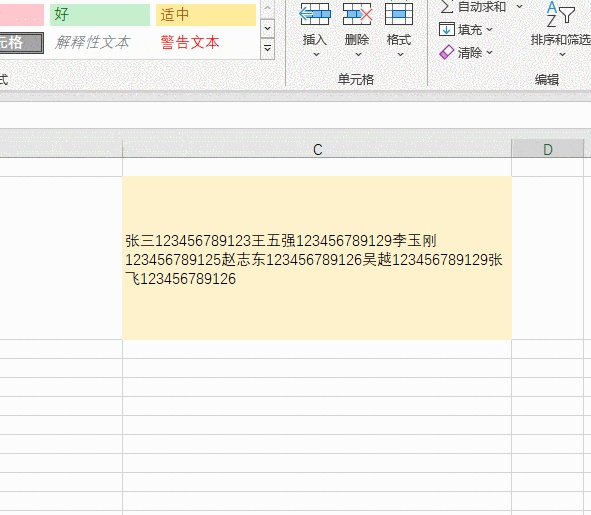The image size is (591, 515).
Task: Click the Insert cells icon
Action: coord(315,14)
